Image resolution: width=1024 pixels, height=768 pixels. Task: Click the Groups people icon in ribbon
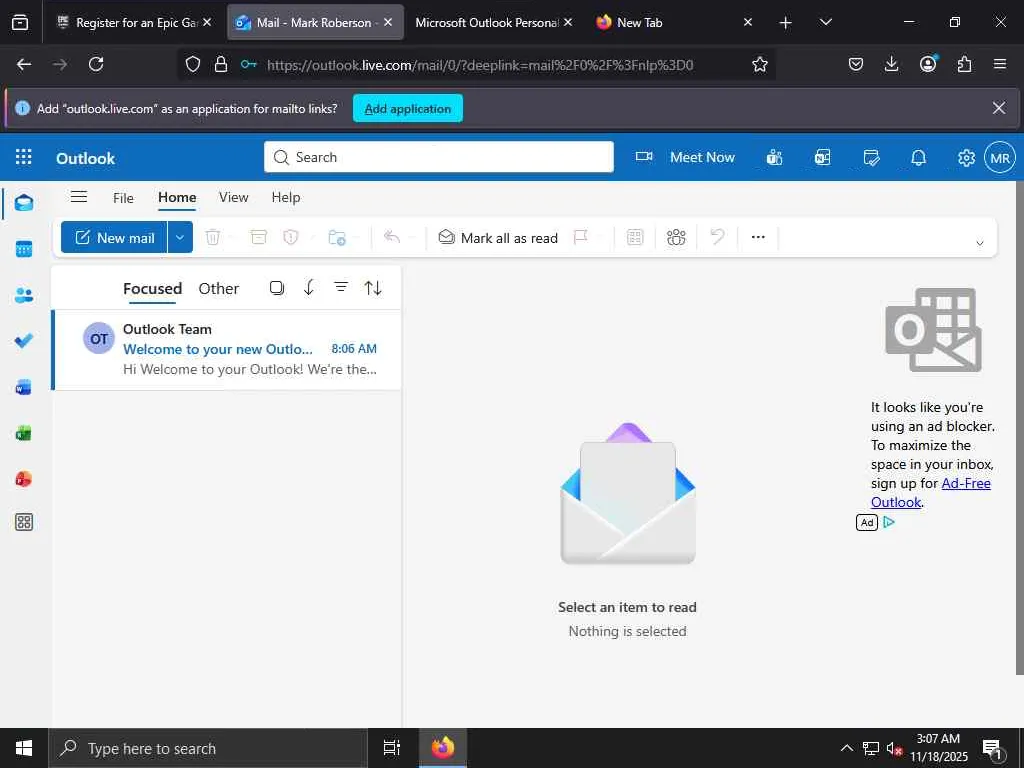676,237
